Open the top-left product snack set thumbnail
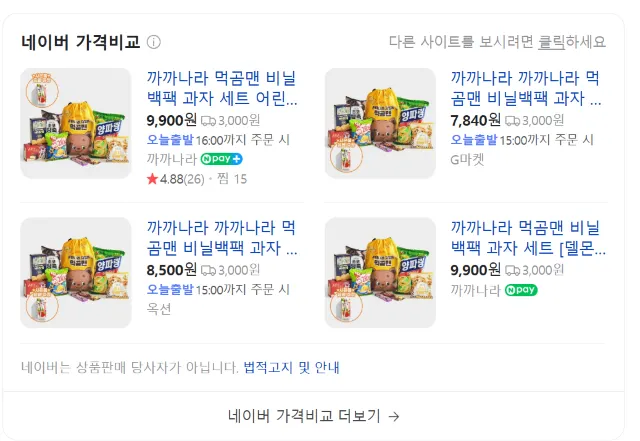This screenshot has width=640, height=441. [76, 123]
